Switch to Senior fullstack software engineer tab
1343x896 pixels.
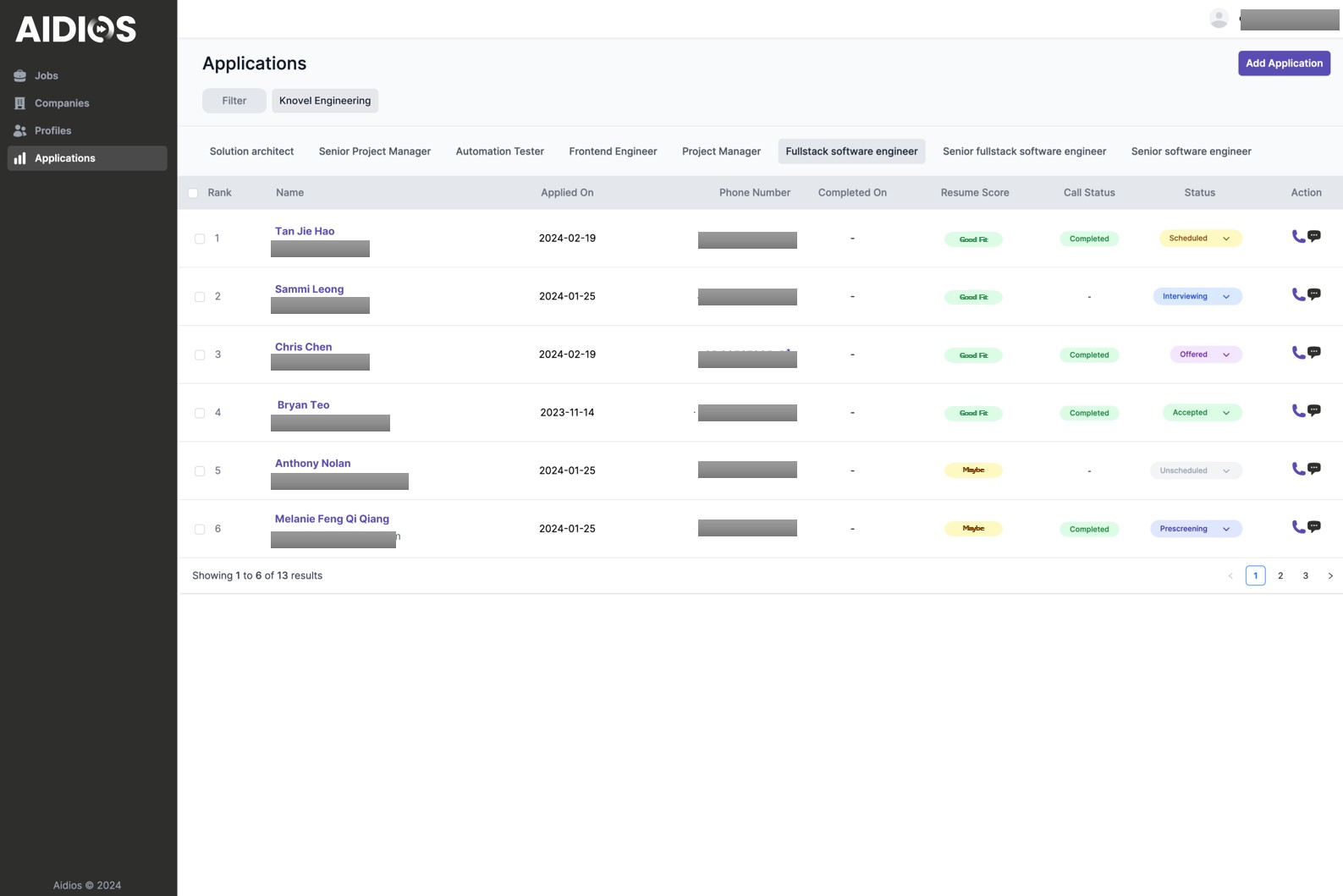[1024, 151]
